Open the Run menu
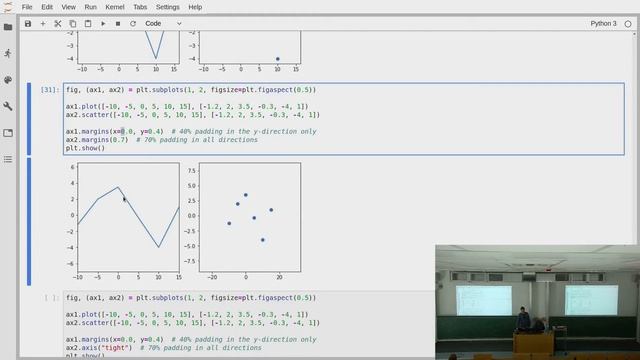The image size is (640, 360). pos(91,7)
